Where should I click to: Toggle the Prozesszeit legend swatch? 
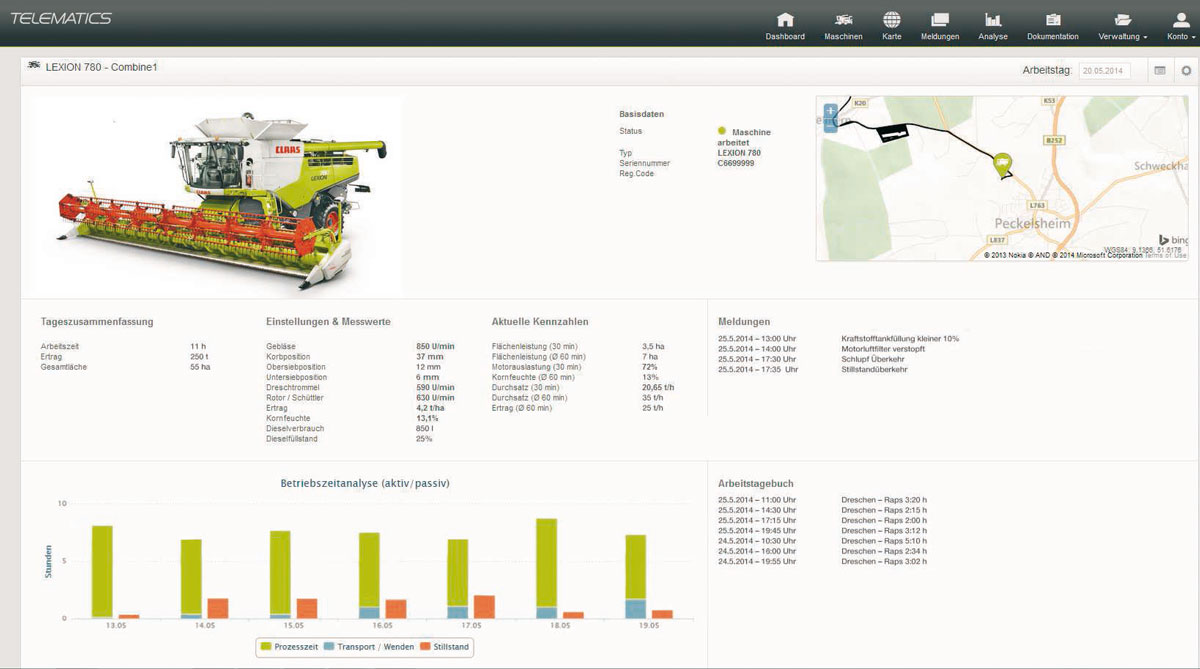pyautogui.click(x=266, y=647)
